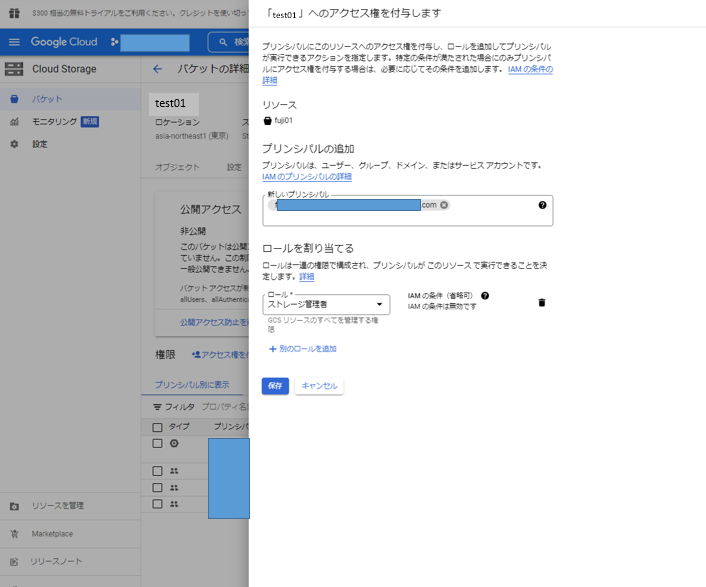Click inside the 新しいプリンシパル input field
This screenshot has width=706, height=587.
[x=407, y=211]
